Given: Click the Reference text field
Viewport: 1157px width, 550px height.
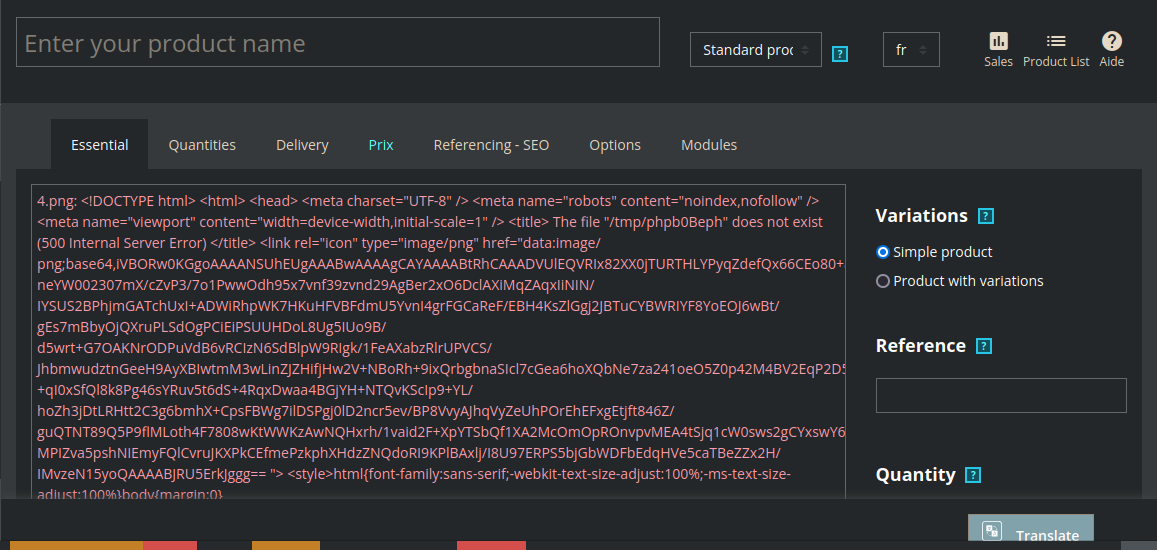Looking at the screenshot, I should 1001,395.
